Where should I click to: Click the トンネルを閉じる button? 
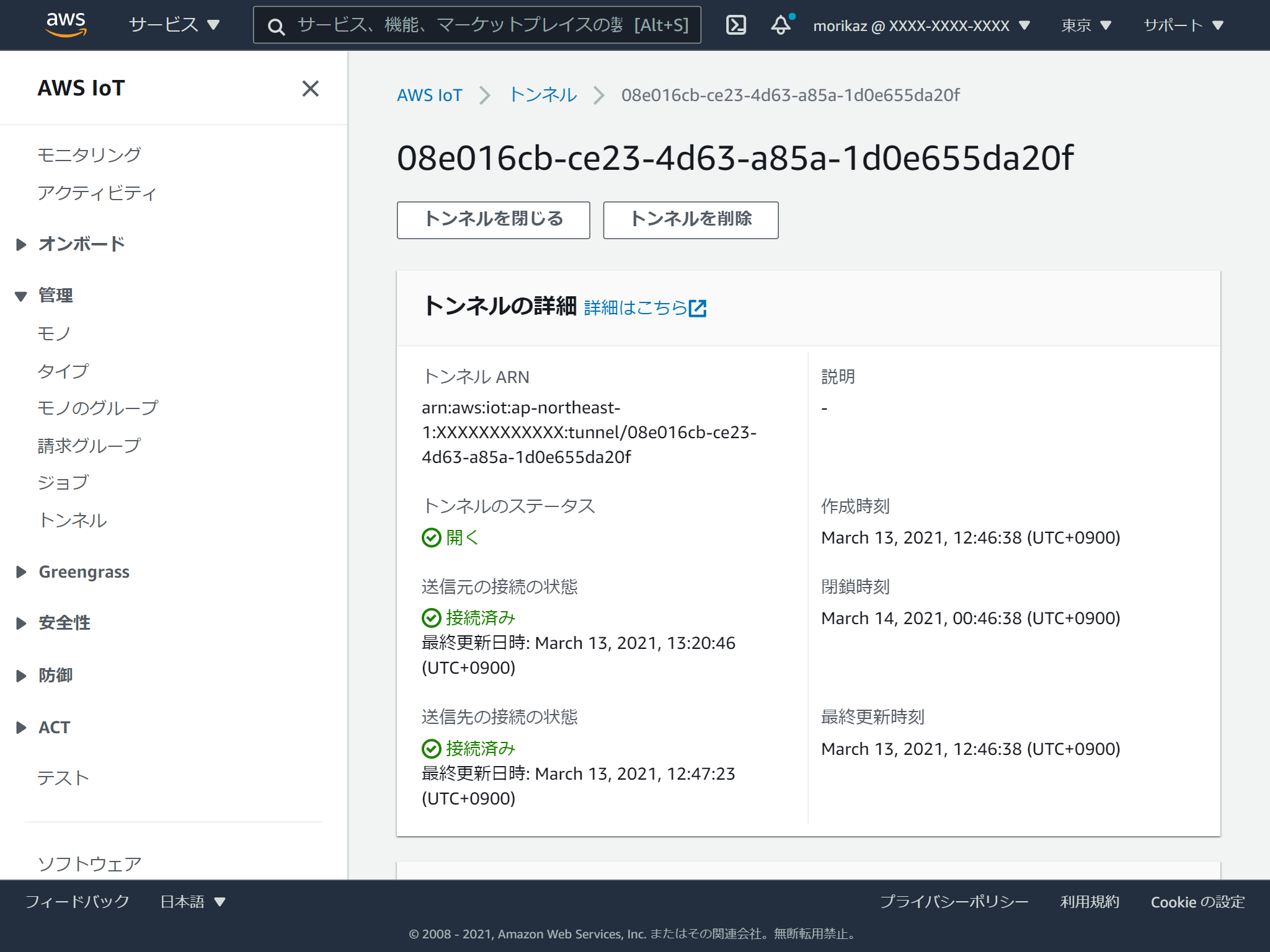tap(493, 220)
